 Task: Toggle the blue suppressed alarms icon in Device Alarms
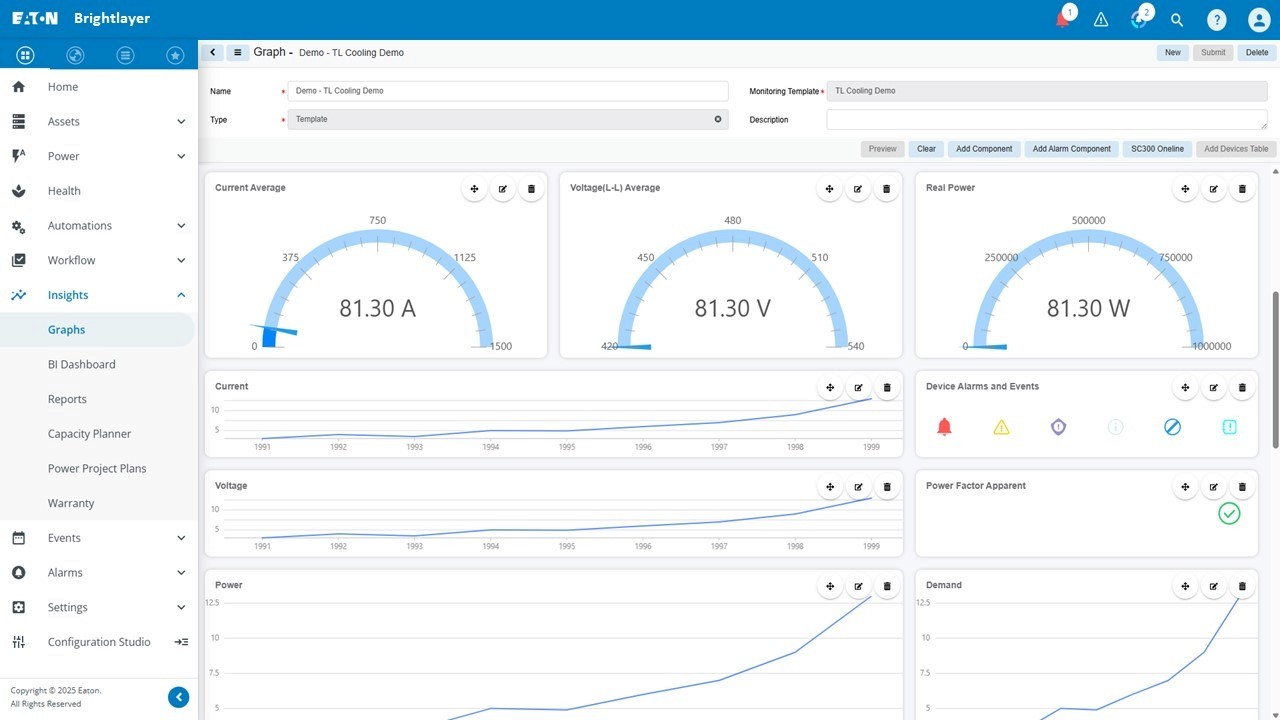pos(1172,426)
